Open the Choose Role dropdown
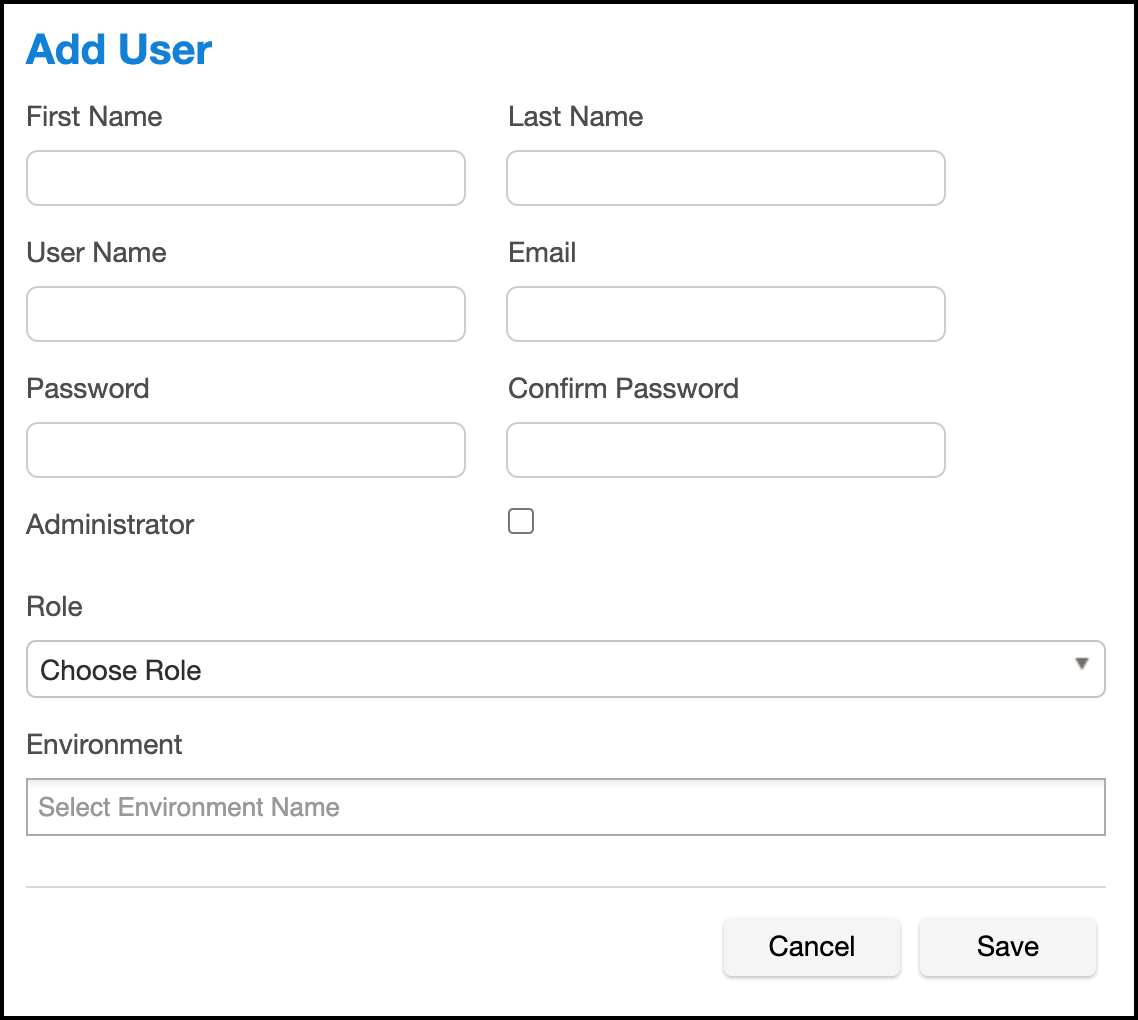This screenshot has width=1138, height=1020. click(566, 669)
